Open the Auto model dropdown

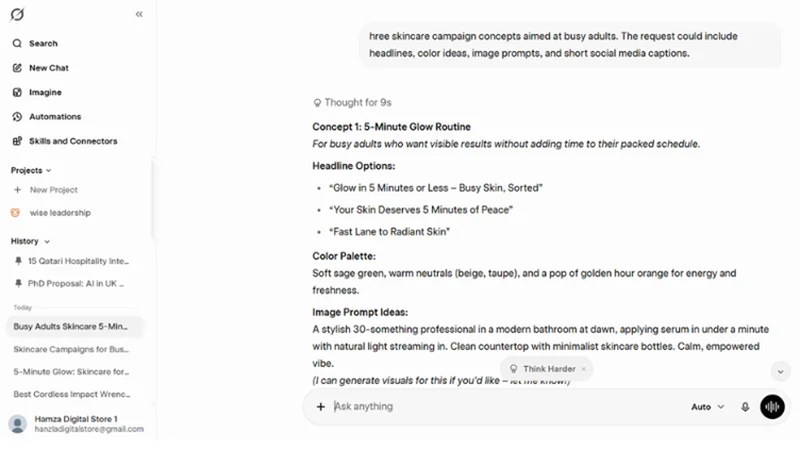coord(708,407)
